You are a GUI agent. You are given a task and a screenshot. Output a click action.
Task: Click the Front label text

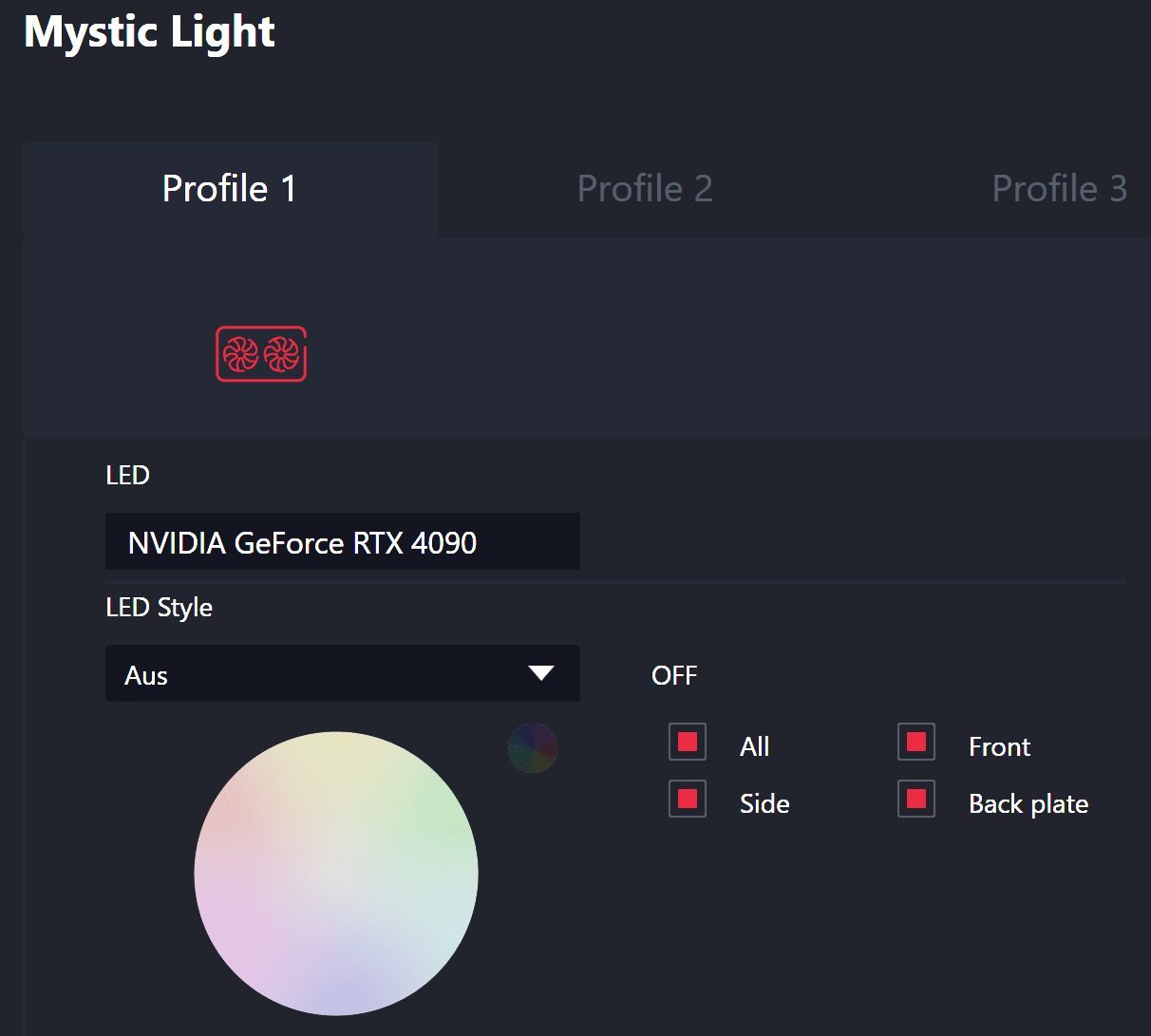point(999,747)
